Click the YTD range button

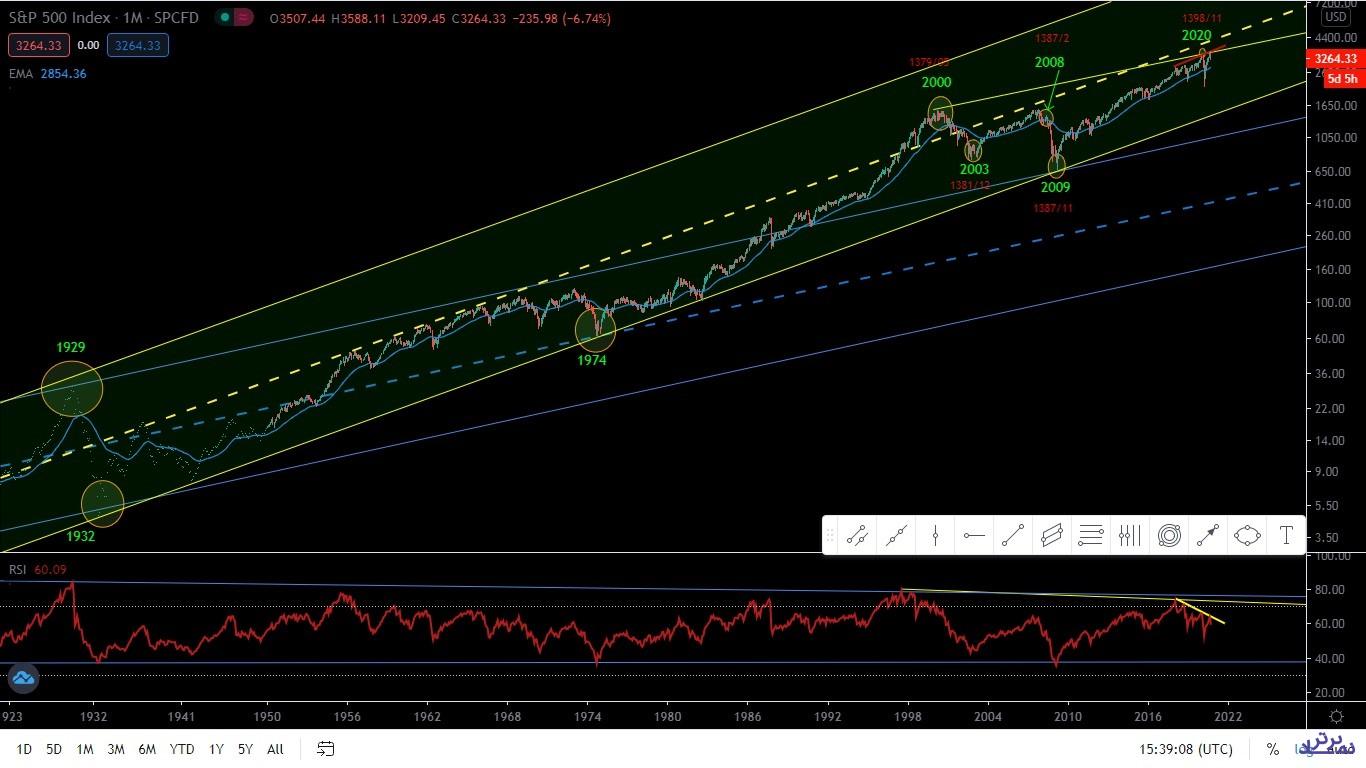182,749
